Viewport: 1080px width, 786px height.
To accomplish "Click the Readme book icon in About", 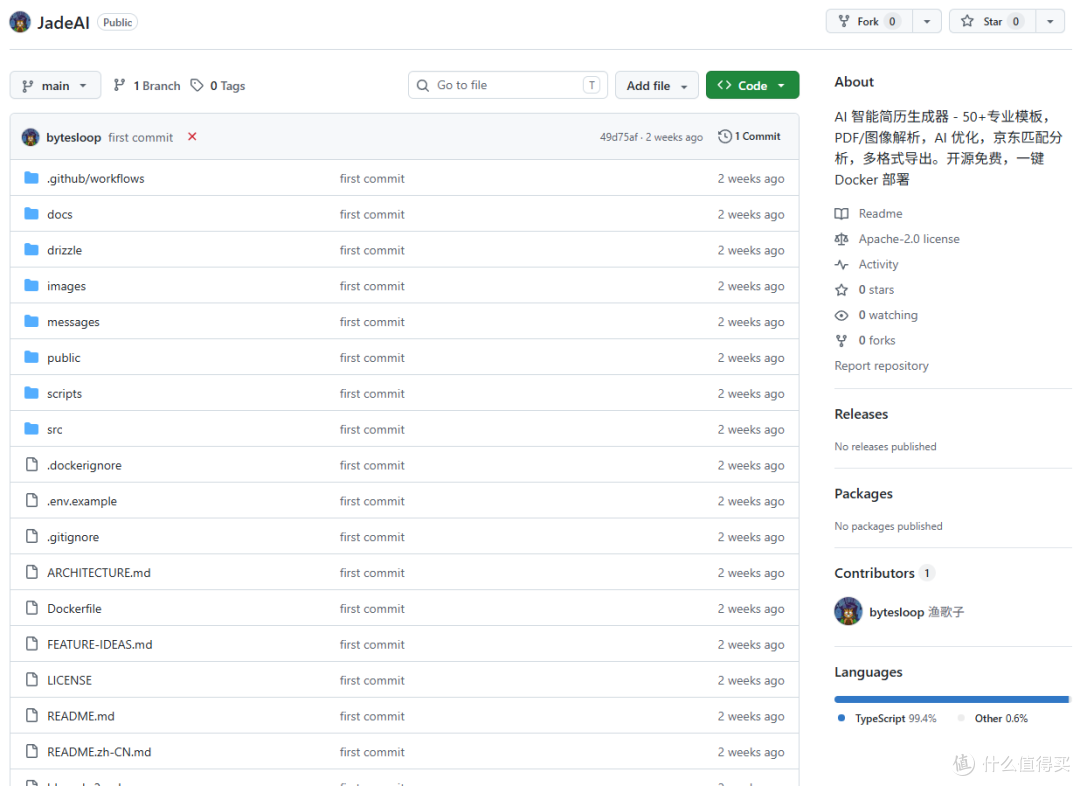I will click(x=842, y=214).
